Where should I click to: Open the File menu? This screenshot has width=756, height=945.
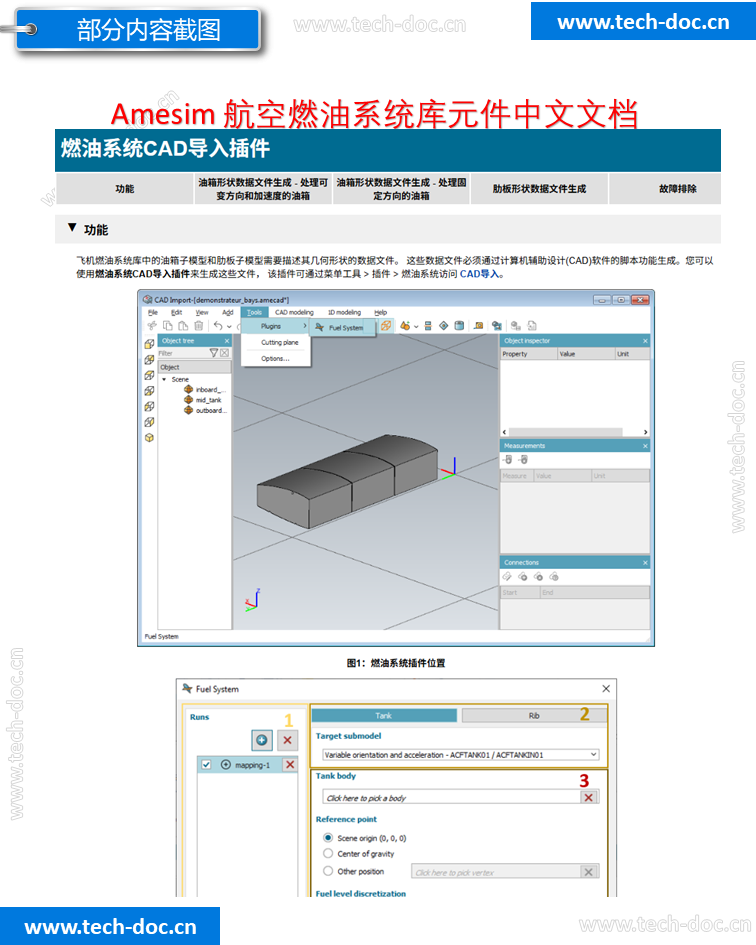pyautogui.click(x=153, y=312)
